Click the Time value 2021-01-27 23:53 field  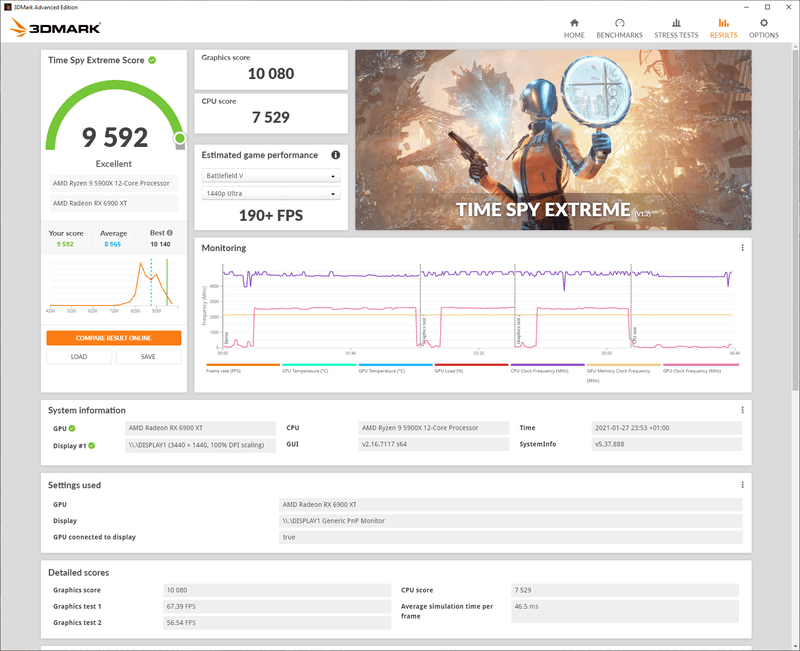pos(666,428)
